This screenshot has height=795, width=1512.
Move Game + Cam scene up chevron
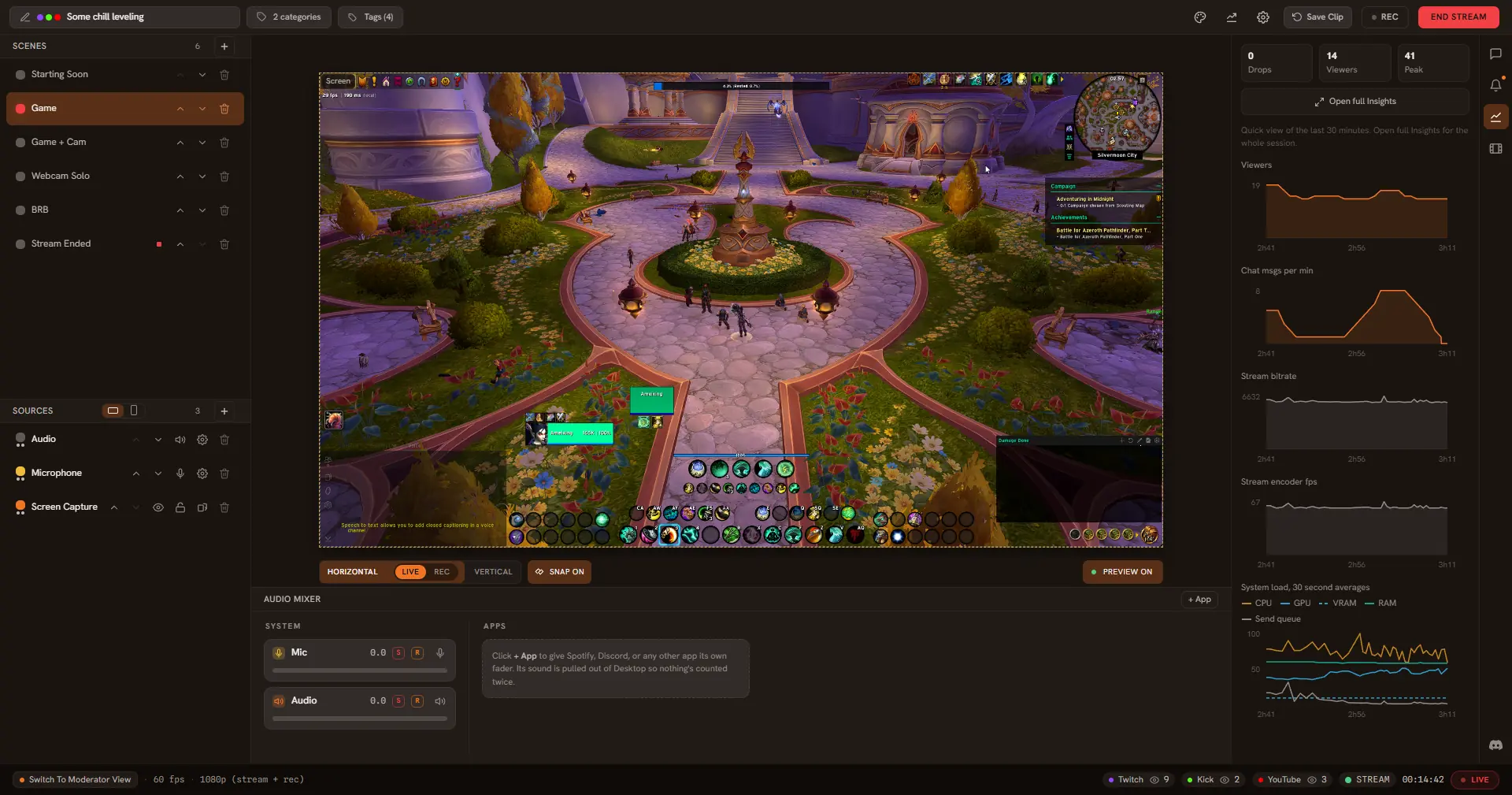180,143
